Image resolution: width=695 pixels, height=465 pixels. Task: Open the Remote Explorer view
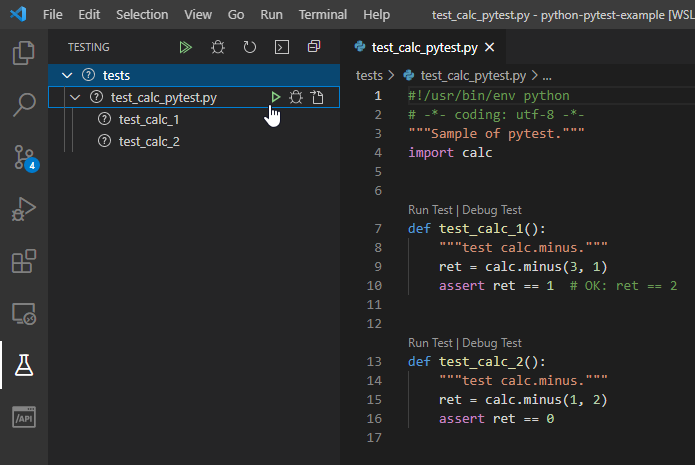click(x=23, y=313)
